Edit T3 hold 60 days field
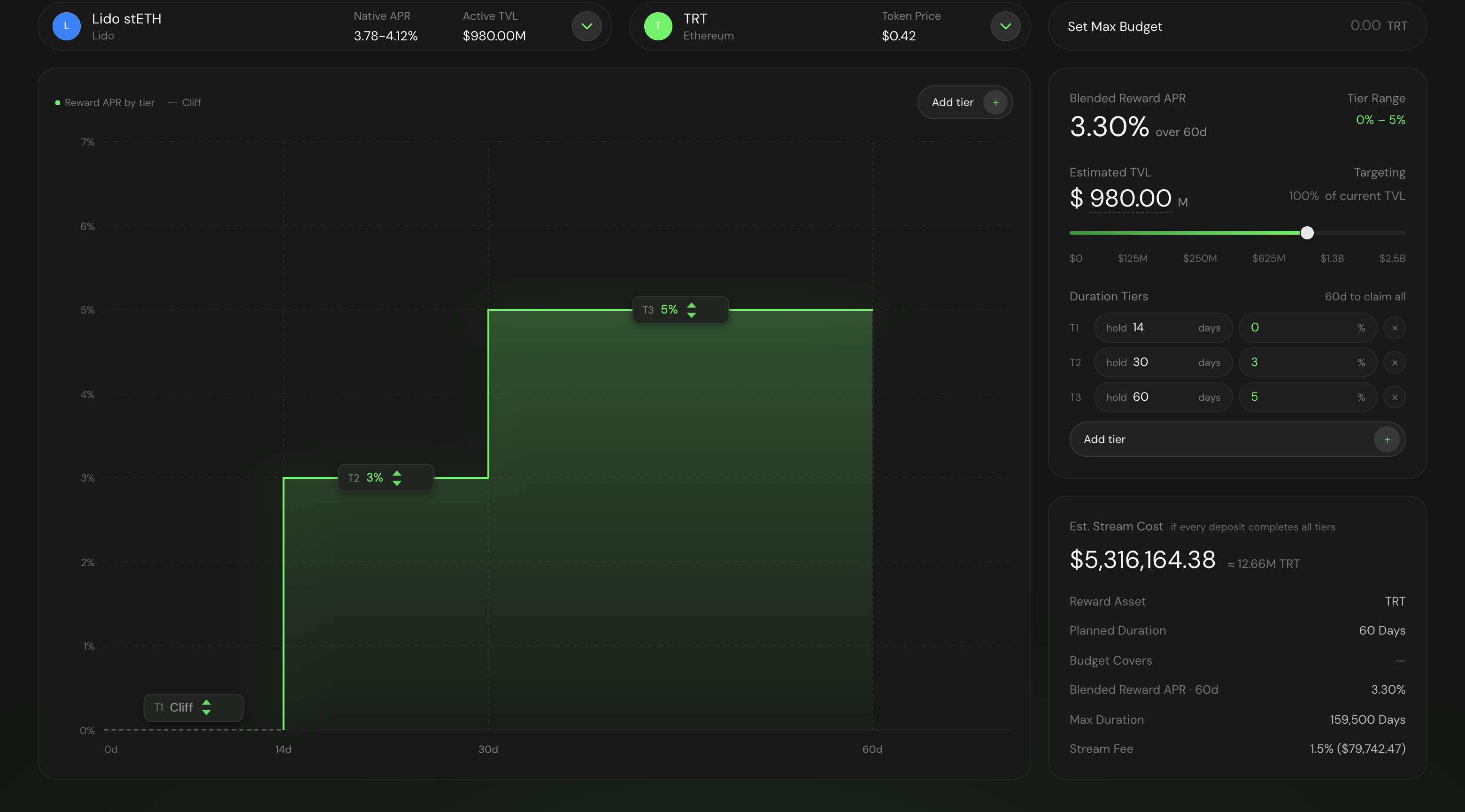Viewport: 1465px width, 812px height. coord(1163,397)
